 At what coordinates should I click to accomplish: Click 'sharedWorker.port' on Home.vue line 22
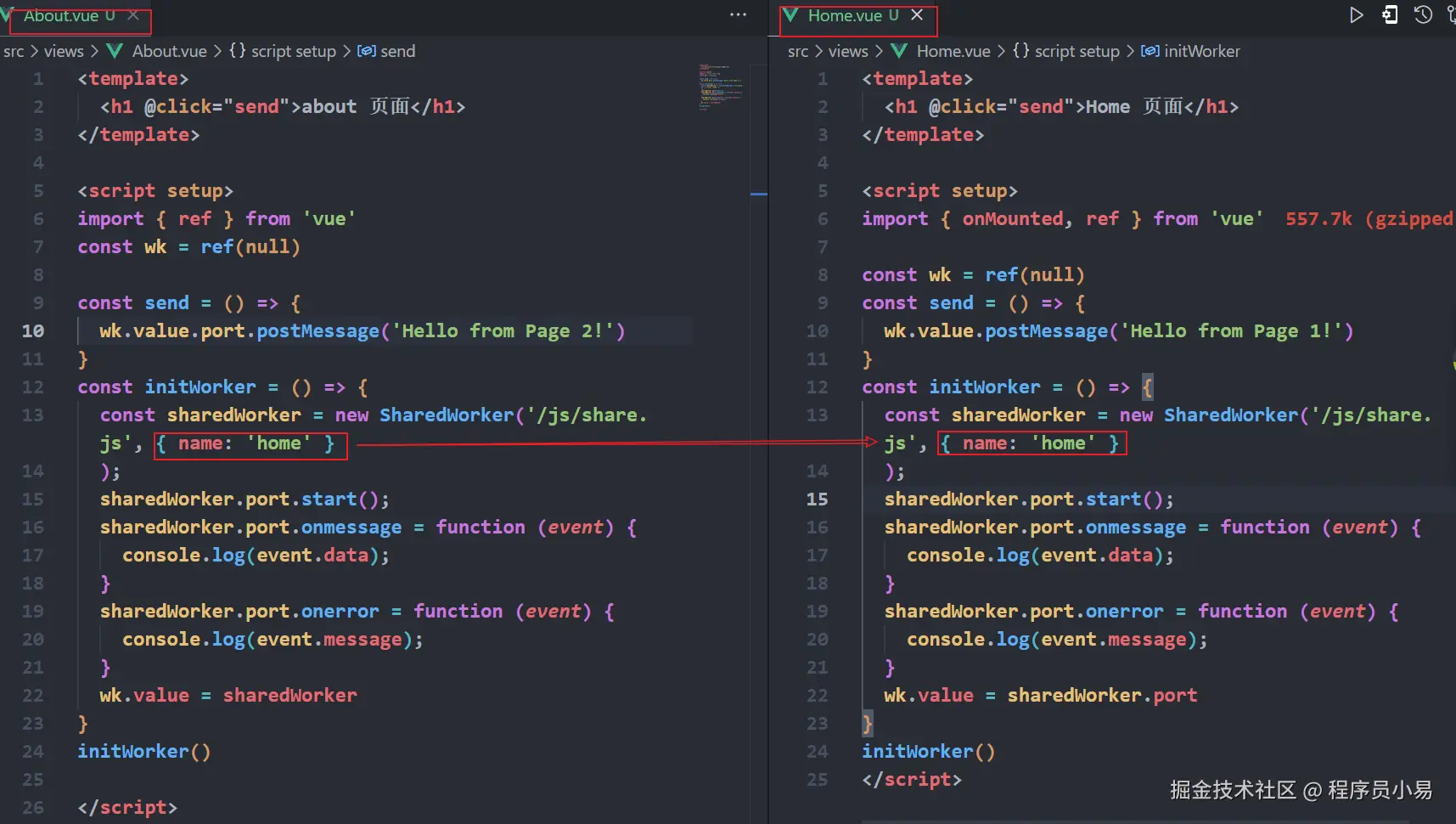coord(1102,696)
